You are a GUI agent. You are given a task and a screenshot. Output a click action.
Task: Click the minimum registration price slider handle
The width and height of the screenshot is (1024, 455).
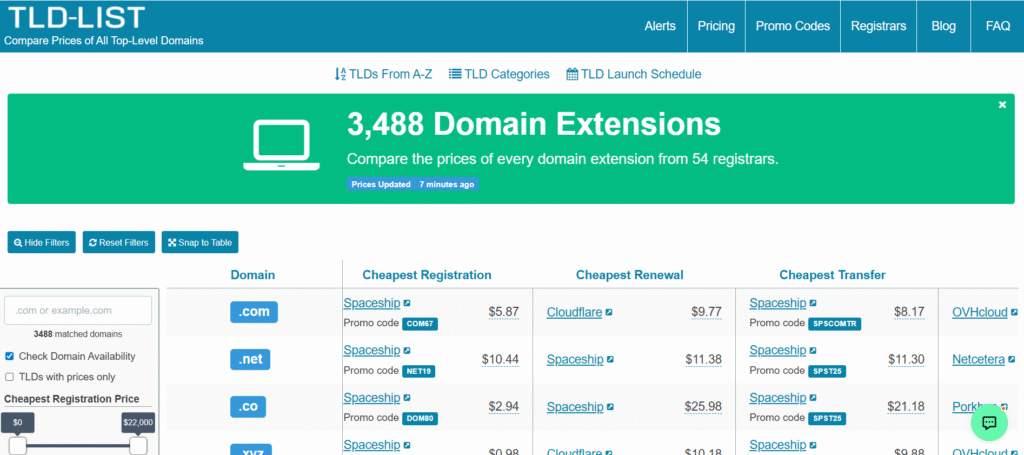coord(18,446)
